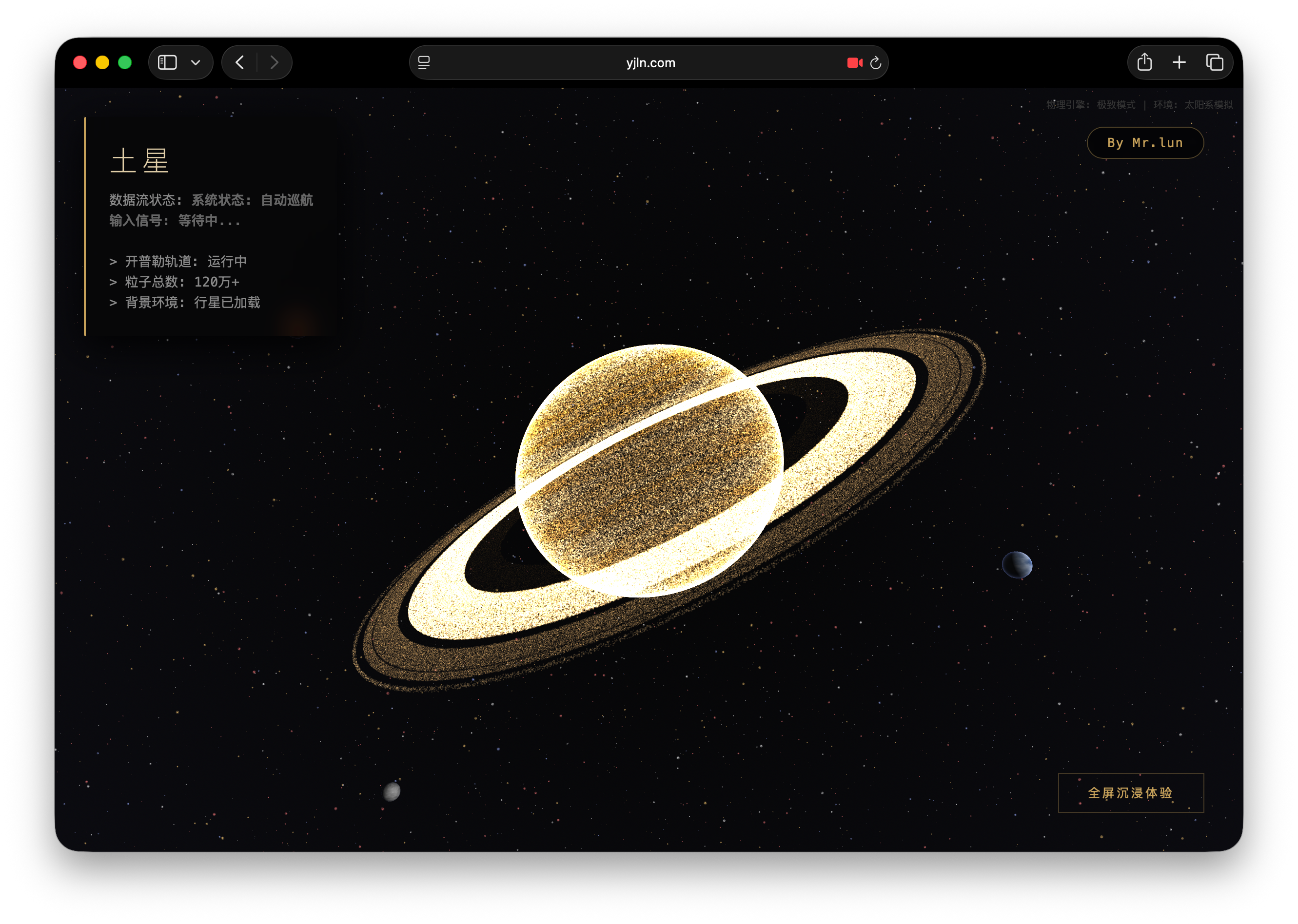
Task: Click the Saturn particle planet
Action: [x=649, y=471]
